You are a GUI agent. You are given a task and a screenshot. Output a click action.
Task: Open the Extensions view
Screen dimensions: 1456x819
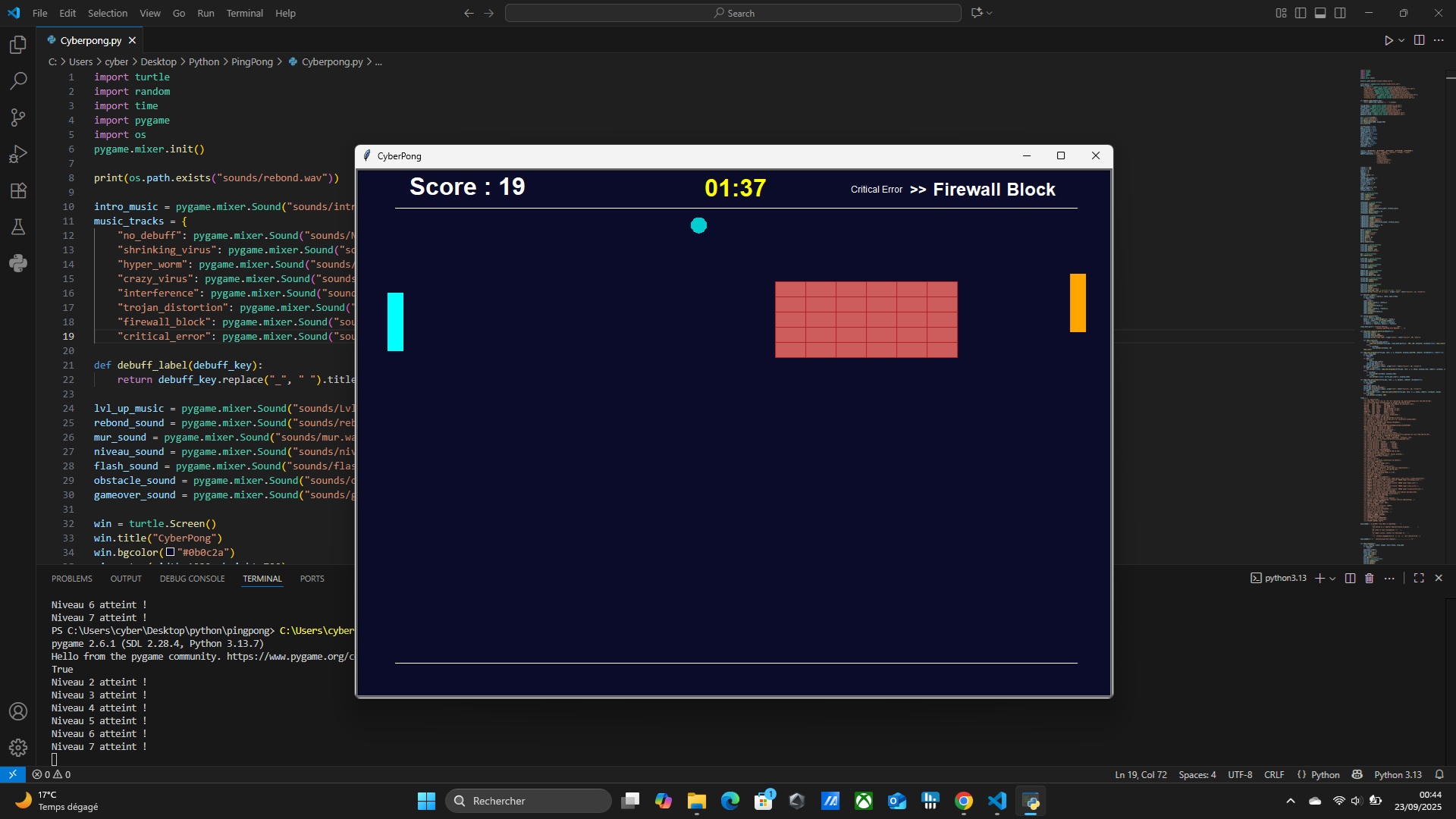coord(18,190)
